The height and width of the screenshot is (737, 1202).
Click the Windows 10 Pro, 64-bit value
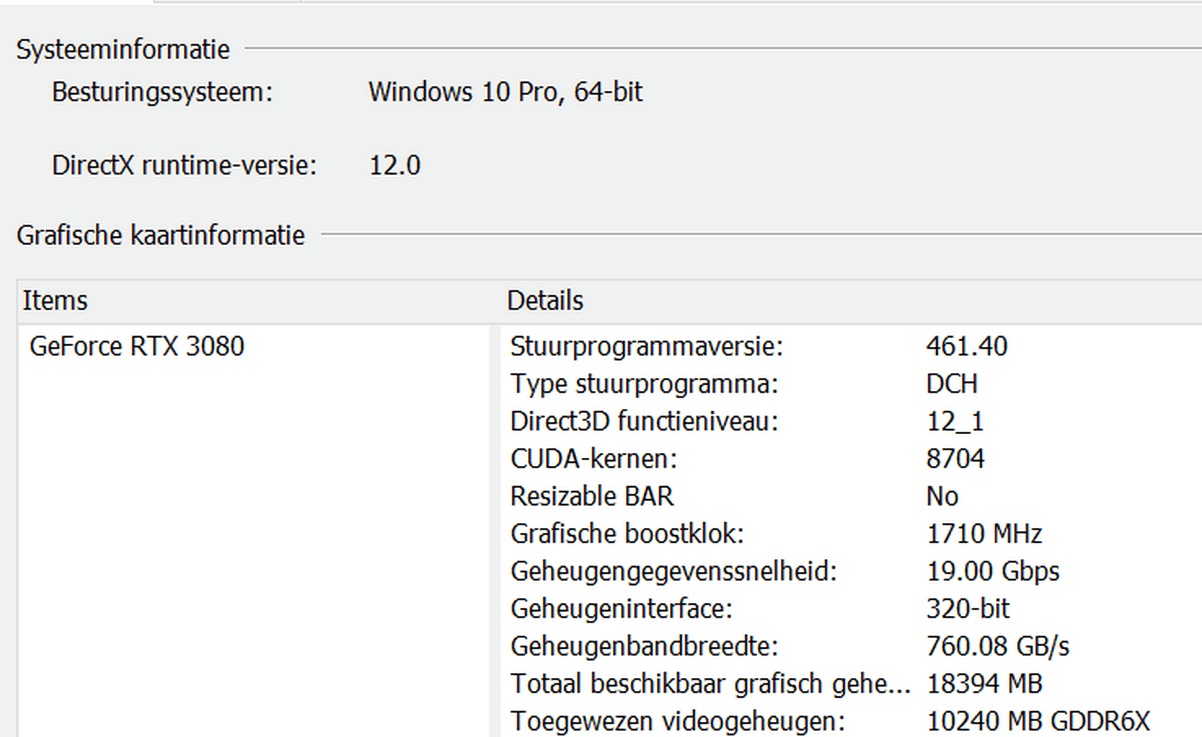coord(505,93)
